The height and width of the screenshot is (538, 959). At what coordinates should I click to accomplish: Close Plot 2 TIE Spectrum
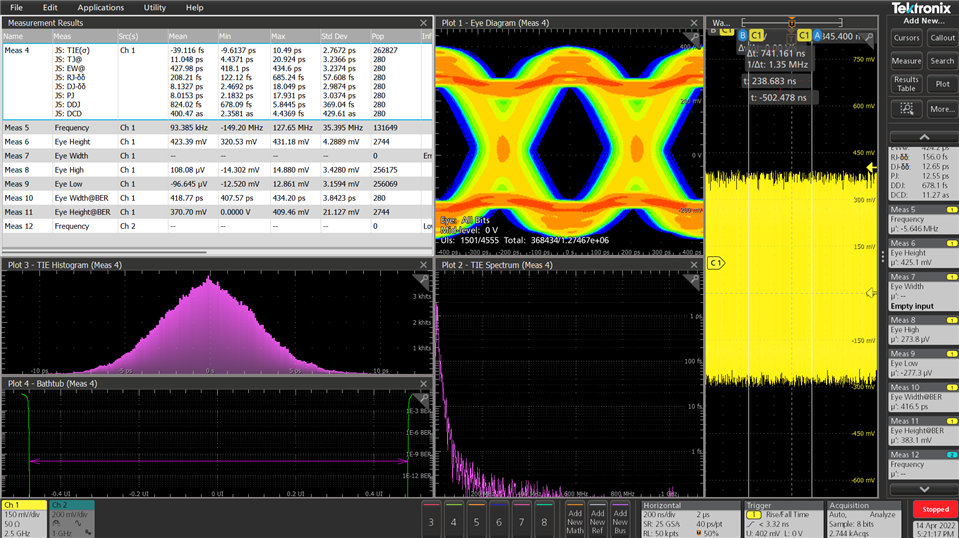694,265
